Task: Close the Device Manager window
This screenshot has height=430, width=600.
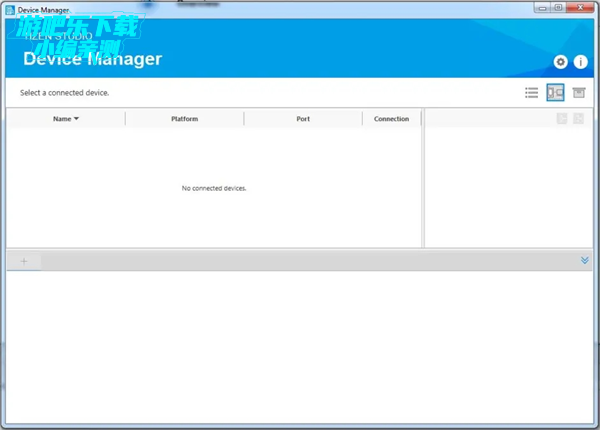Action: tap(579, 8)
